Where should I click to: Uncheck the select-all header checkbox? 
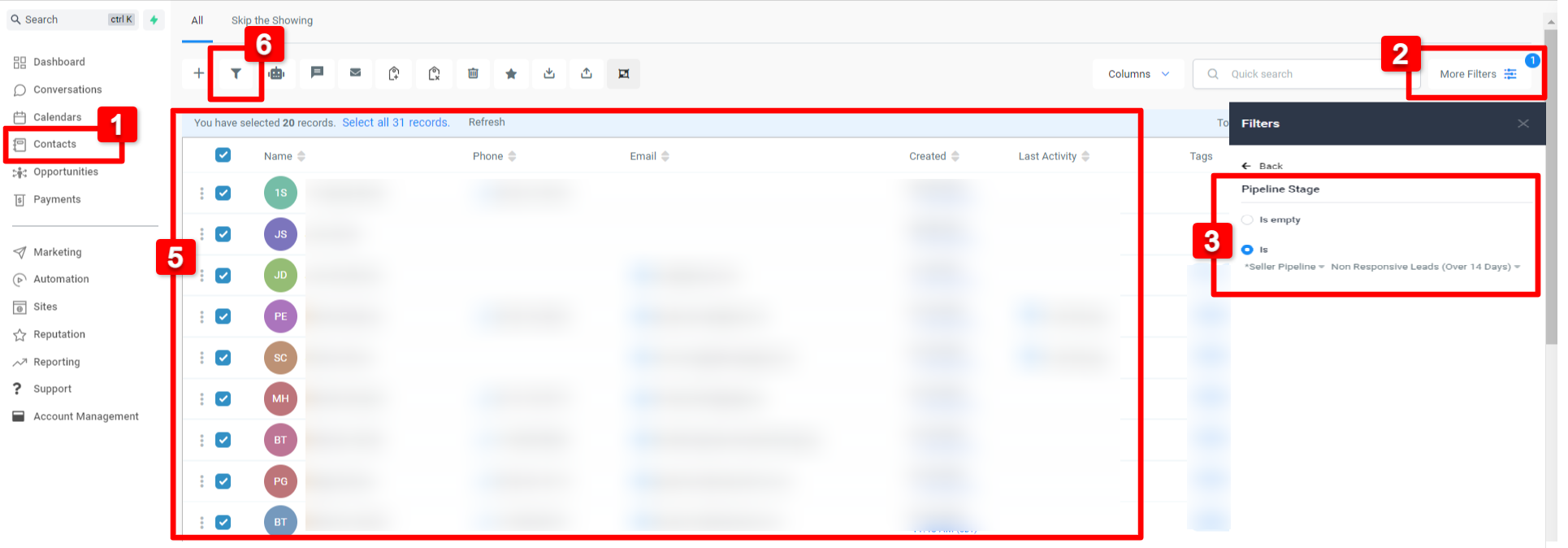(x=223, y=155)
